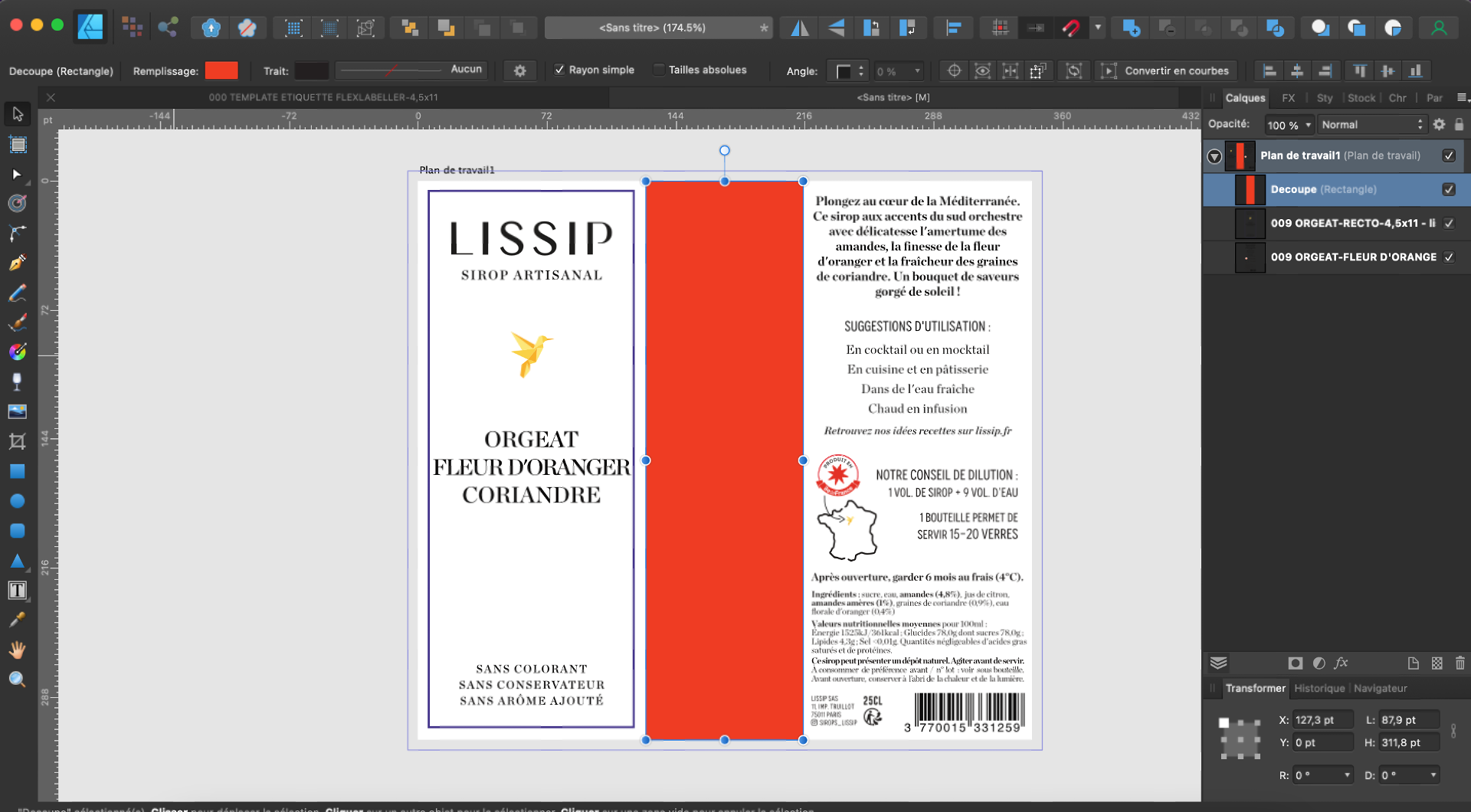Open the corner type selector
Viewport: 1471px width, 812px height.
click(x=850, y=71)
